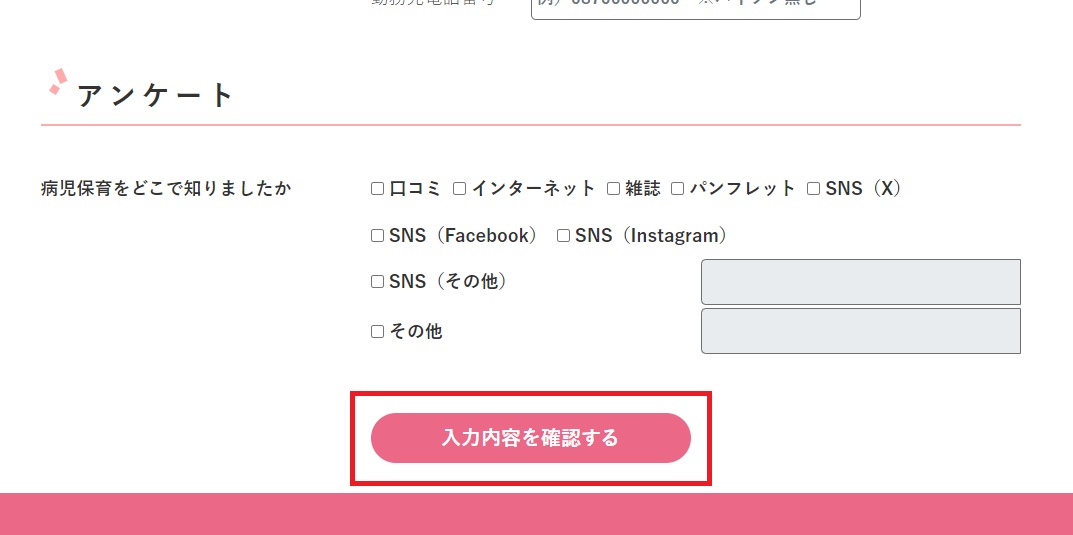Click the 病児保育をどこで知りましたか question label
The width and height of the screenshot is (1073, 535).
click(x=166, y=188)
